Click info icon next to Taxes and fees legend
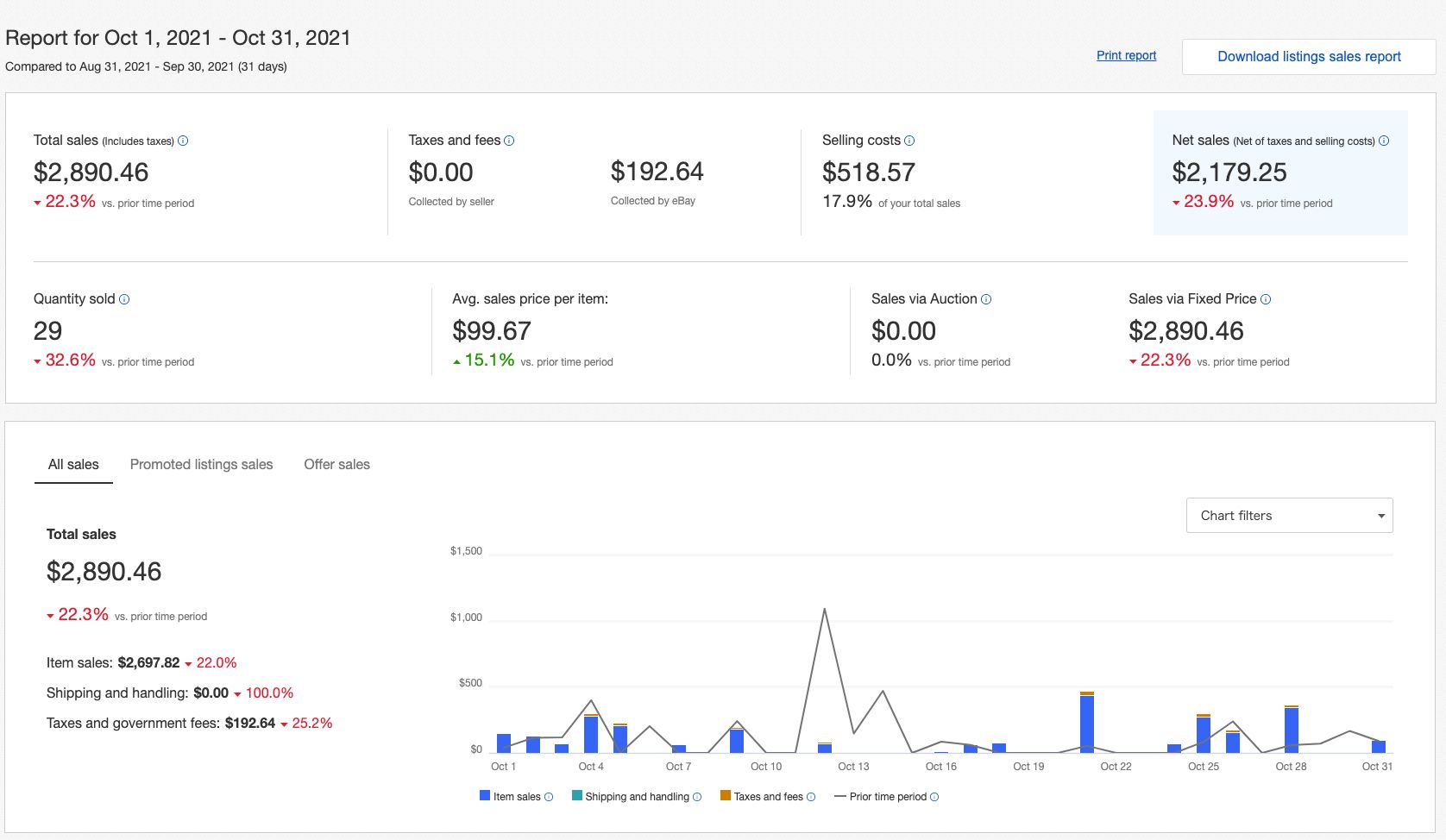 coord(811,797)
